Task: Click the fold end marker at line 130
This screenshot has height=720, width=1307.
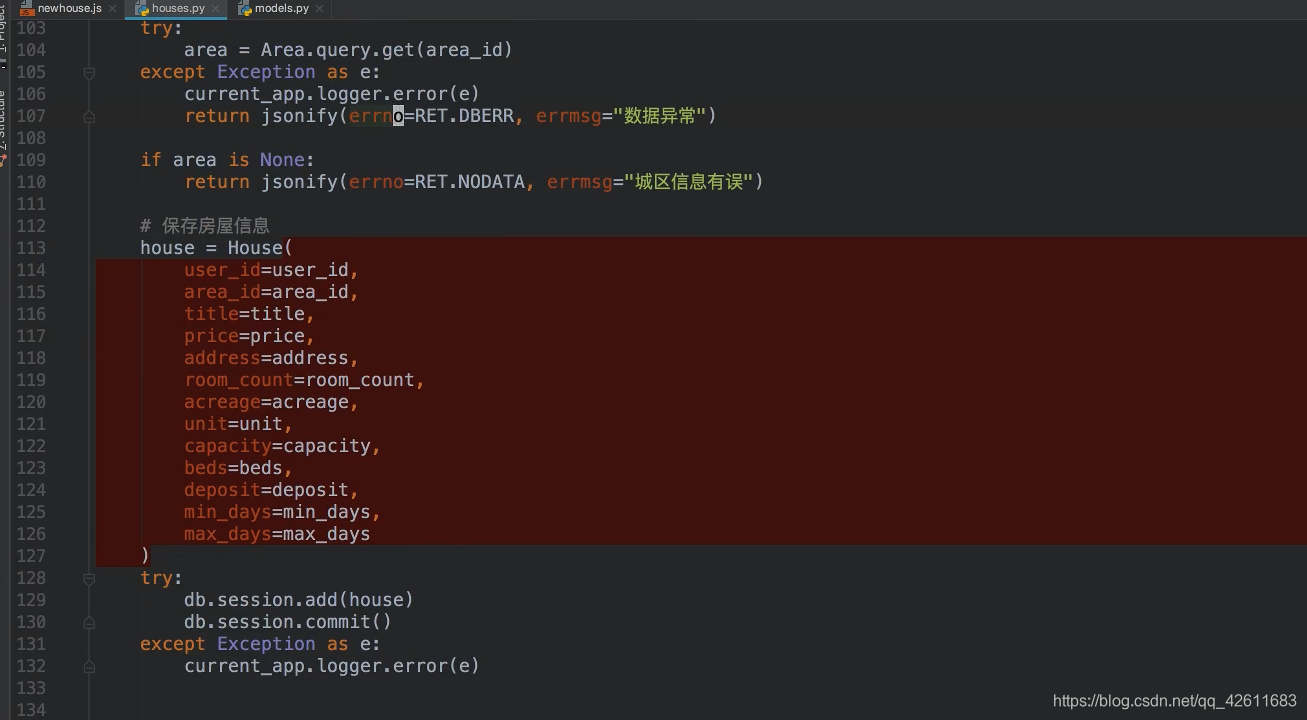Action: click(89, 622)
